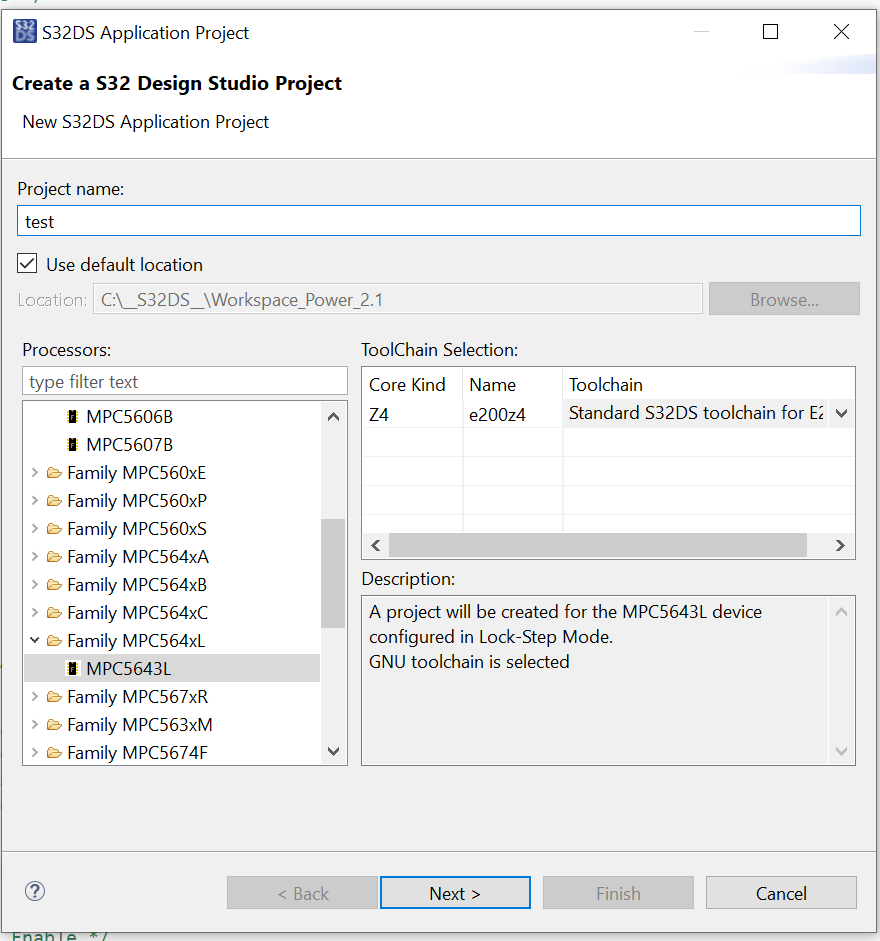Viewport: 880px width, 941px height.
Task: Click the MPC5606B chip icon
Action: tap(72, 416)
